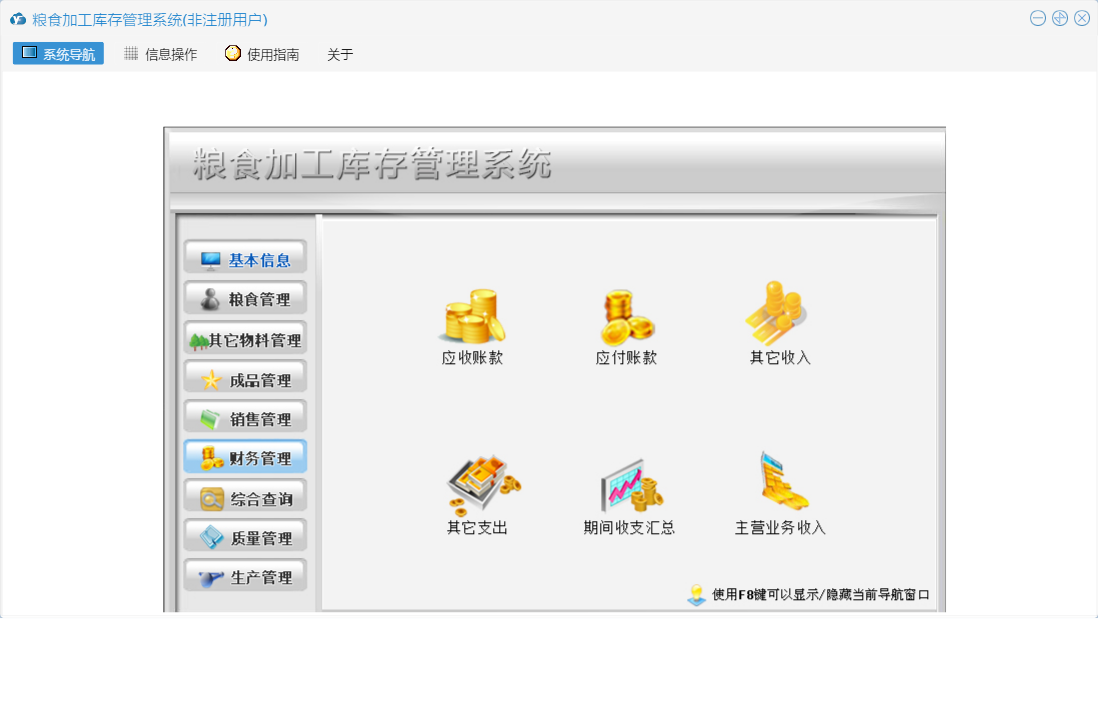Click the 应付账款 text label
The width and height of the screenshot is (1098, 719).
pyautogui.click(x=627, y=358)
